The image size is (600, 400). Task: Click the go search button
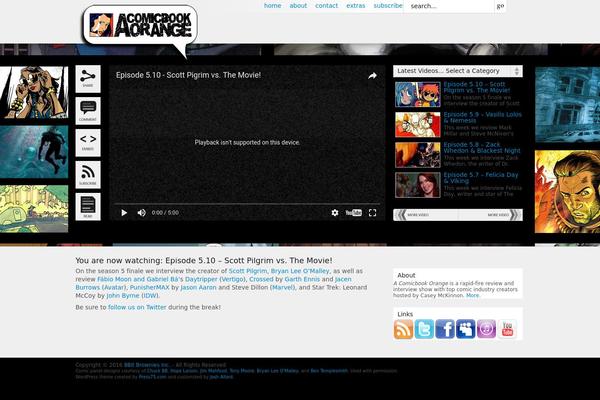tap(500, 6)
